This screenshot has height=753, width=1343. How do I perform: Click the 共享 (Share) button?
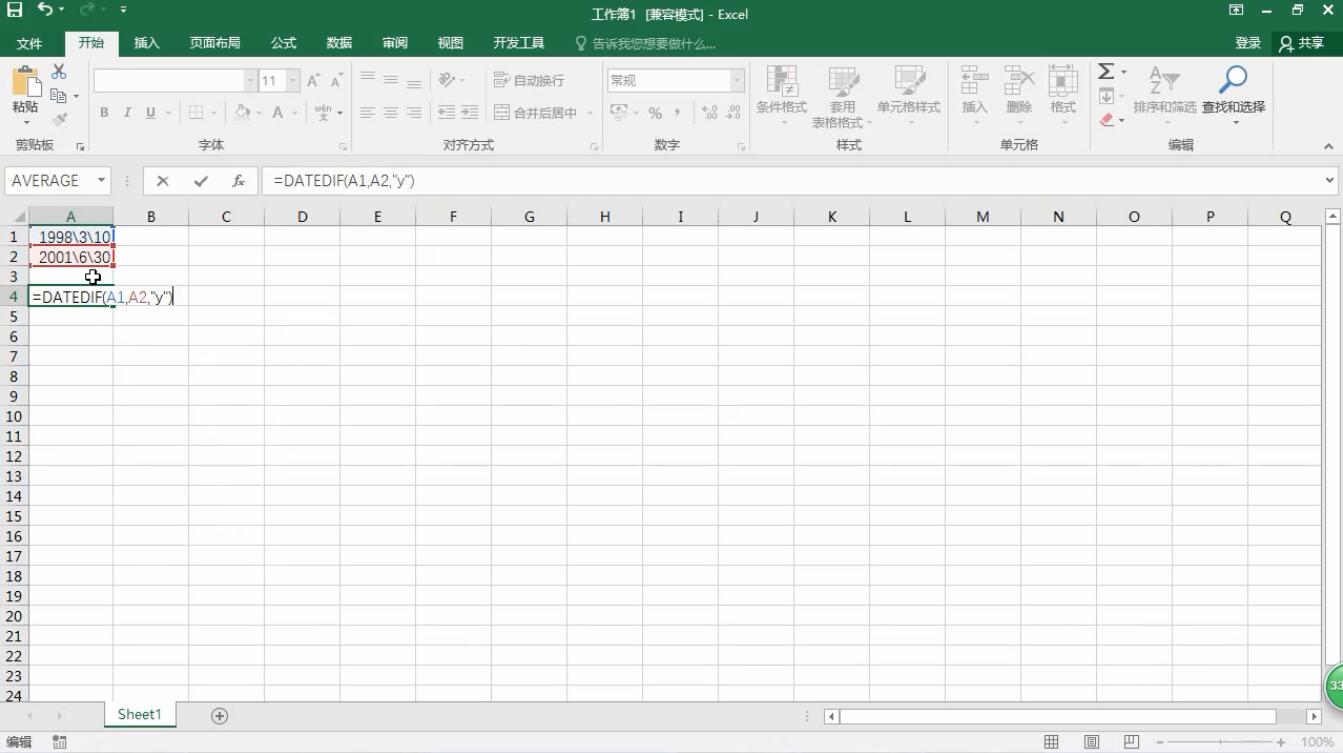click(x=1301, y=43)
